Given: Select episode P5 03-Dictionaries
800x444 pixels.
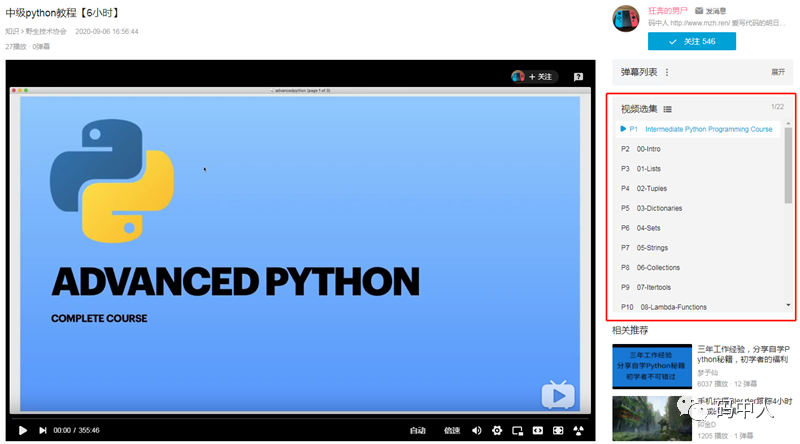Looking at the screenshot, I should coord(697,208).
